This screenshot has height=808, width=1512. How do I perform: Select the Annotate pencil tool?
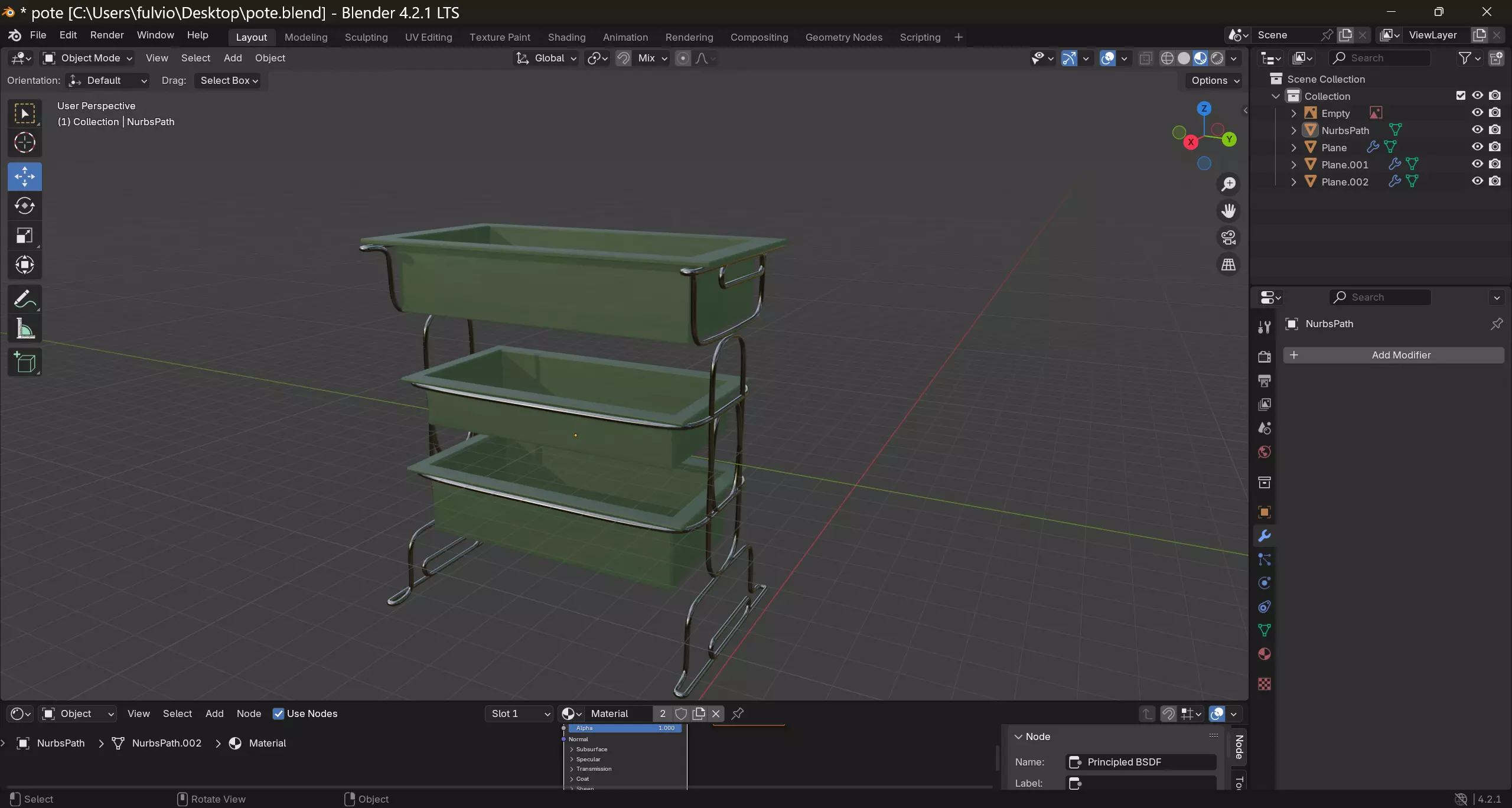24,299
